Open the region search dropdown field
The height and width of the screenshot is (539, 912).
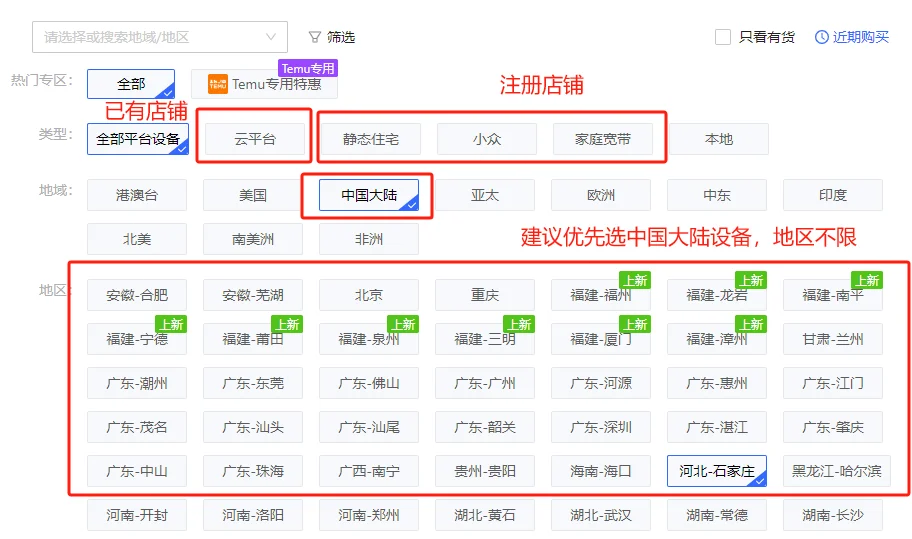[160, 37]
